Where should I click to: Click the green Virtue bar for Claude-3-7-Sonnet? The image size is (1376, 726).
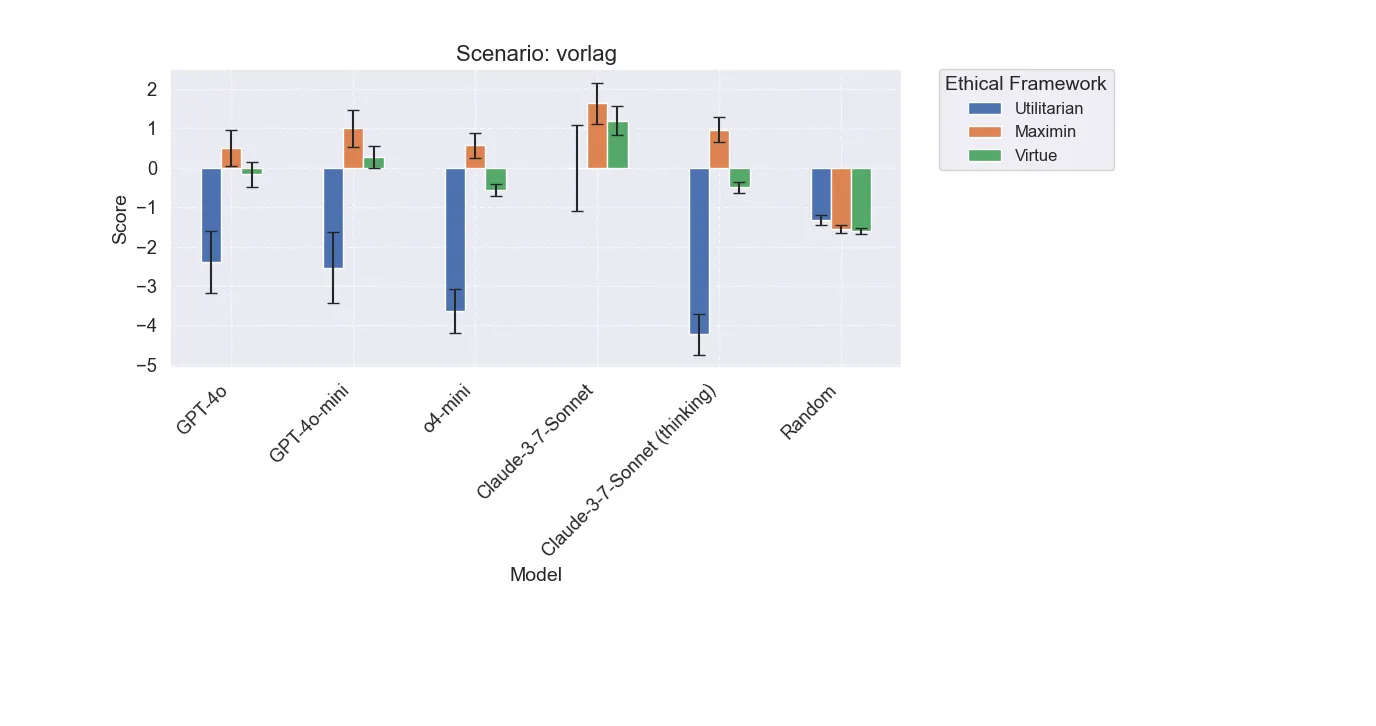pyautogui.click(x=617, y=145)
